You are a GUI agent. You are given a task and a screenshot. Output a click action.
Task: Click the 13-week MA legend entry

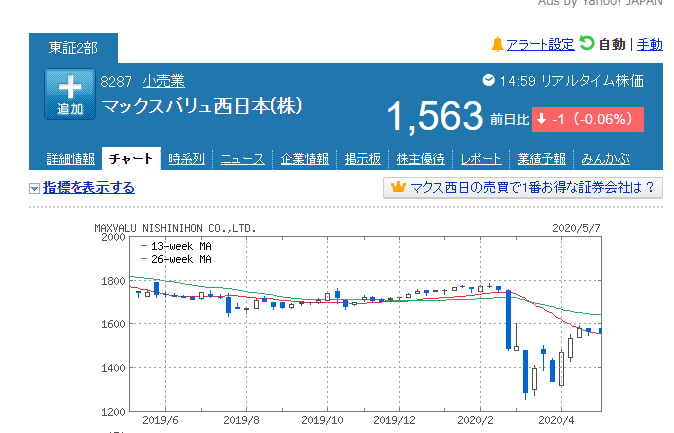(177, 246)
